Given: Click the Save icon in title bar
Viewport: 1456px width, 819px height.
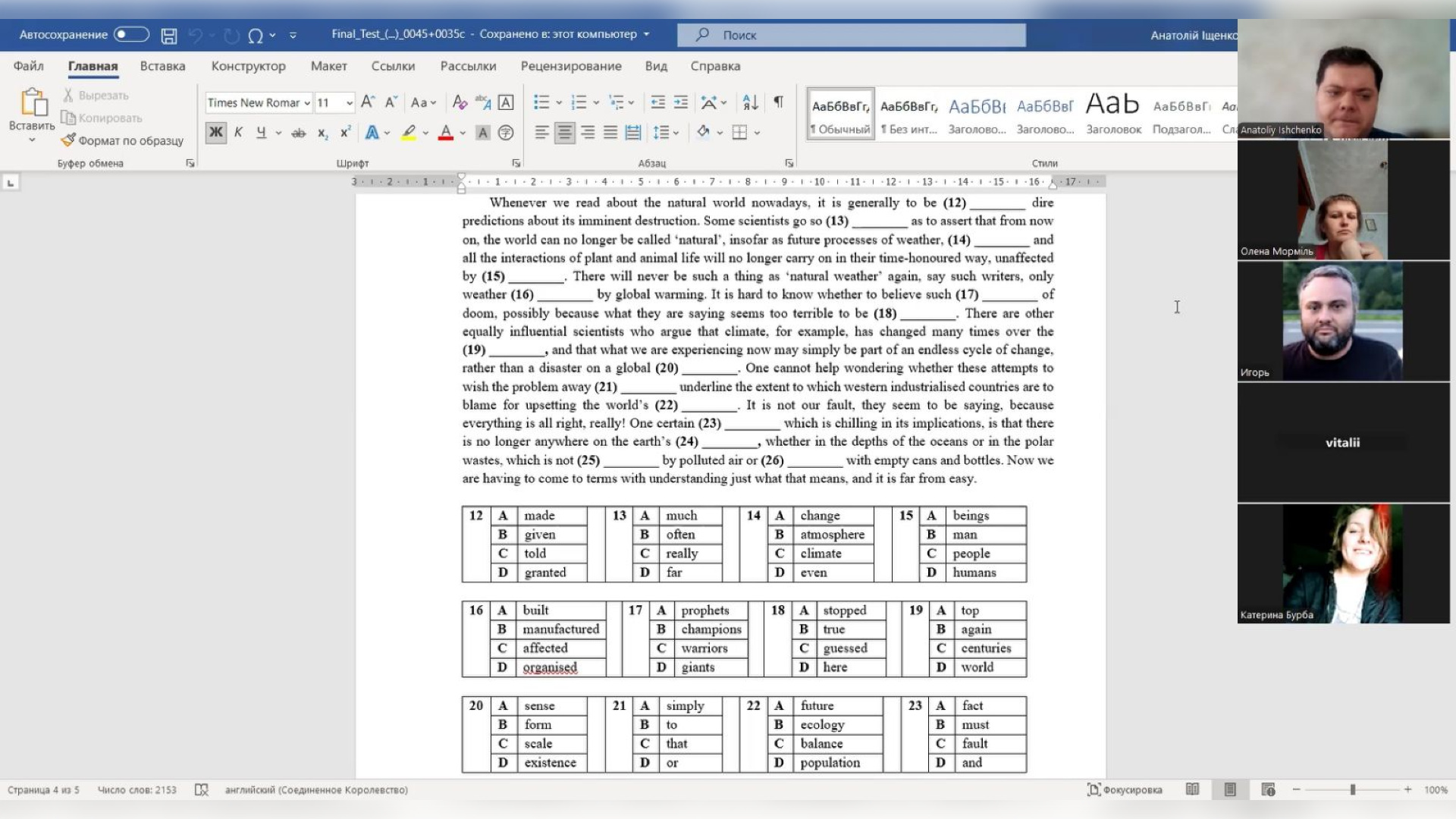Looking at the screenshot, I should (x=169, y=35).
